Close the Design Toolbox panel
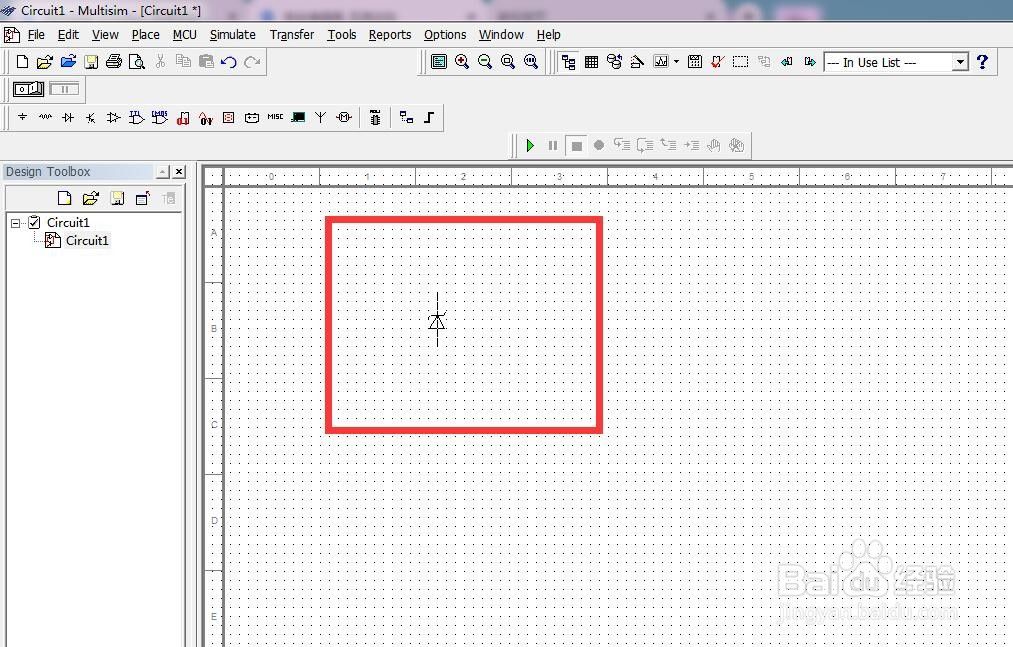The image size is (1013, 647). pyautogui.click(x=180, y=172)
